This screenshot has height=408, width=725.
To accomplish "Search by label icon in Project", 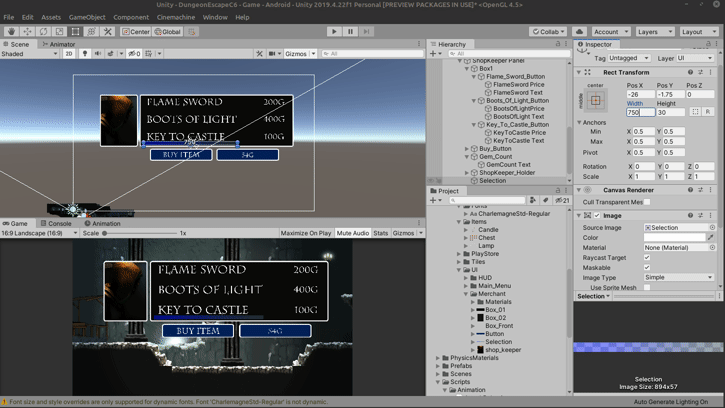I will (x=546, y=200).
